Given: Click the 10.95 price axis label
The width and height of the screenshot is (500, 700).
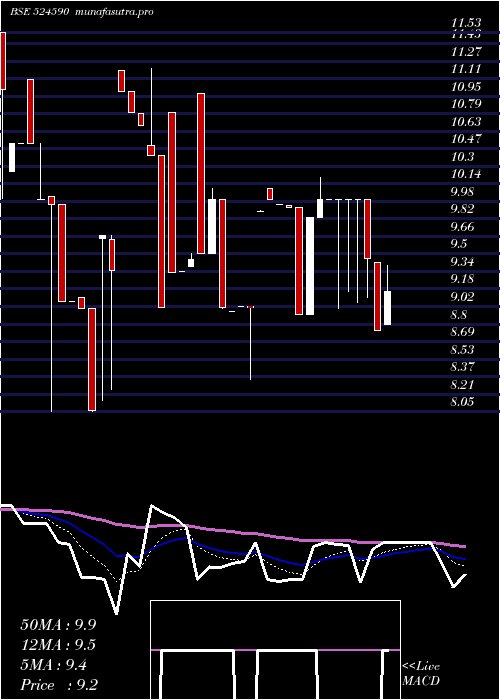Looking at the screenshot, I should (466, 86).
